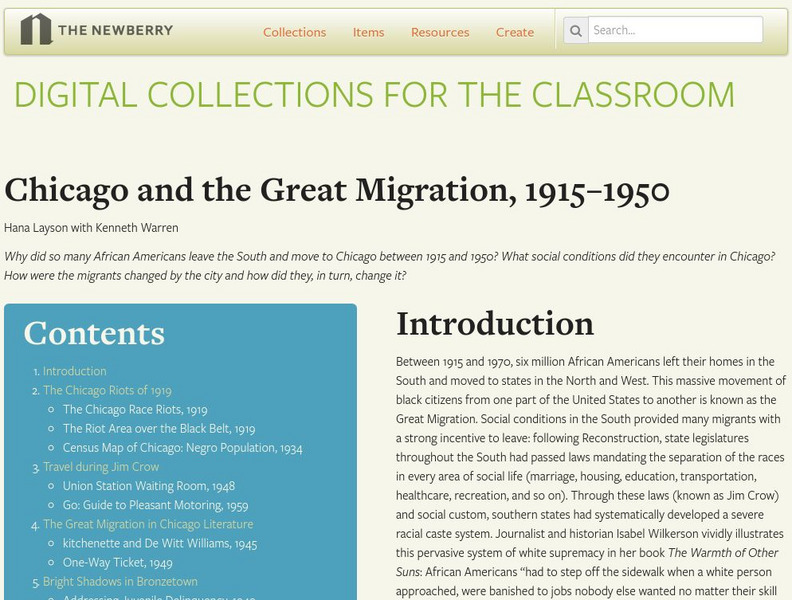Open The Chicago Riots of 1919 section
This screenshot has height=600, width=792.
point(107,390)
